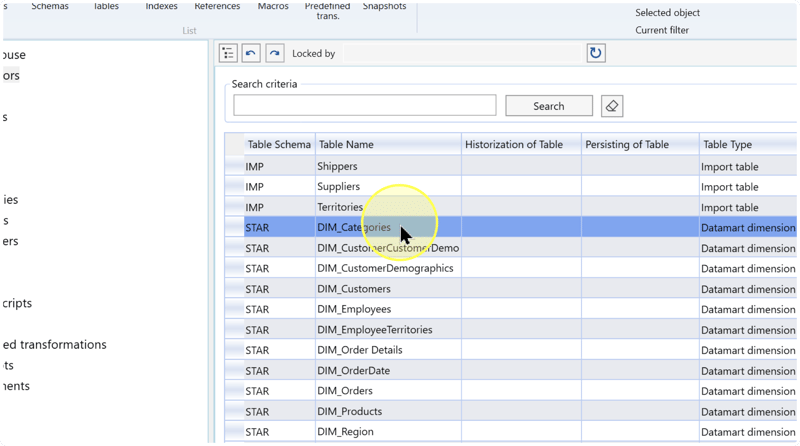Open Snapshots in the ribbon

384,6
